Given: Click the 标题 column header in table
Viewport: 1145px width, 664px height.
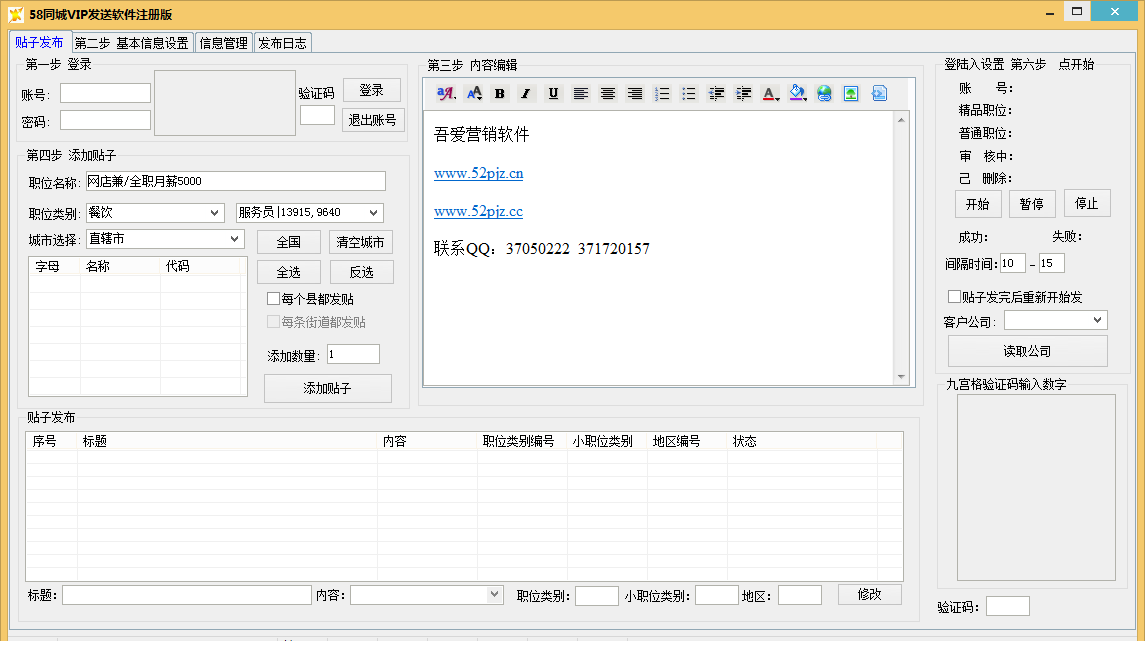Looking at the screenshot, I should coord(227,441).
